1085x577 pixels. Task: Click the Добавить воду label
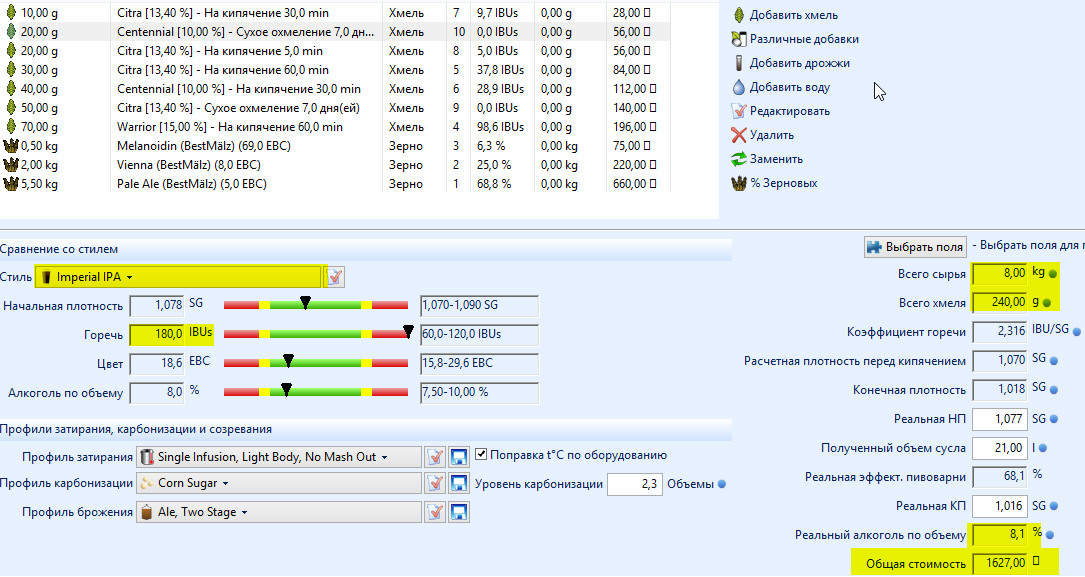(x=790, y=87)
